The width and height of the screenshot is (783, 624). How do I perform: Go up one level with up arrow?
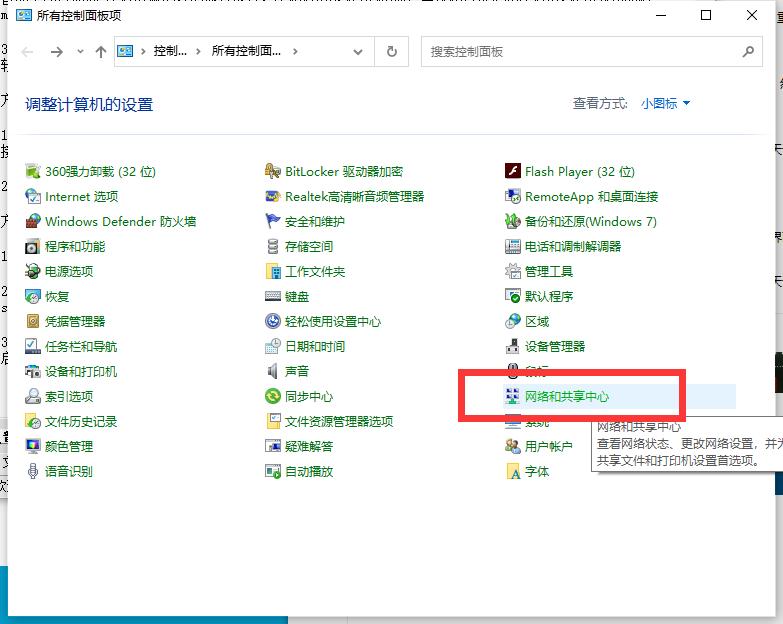[100, 52]
